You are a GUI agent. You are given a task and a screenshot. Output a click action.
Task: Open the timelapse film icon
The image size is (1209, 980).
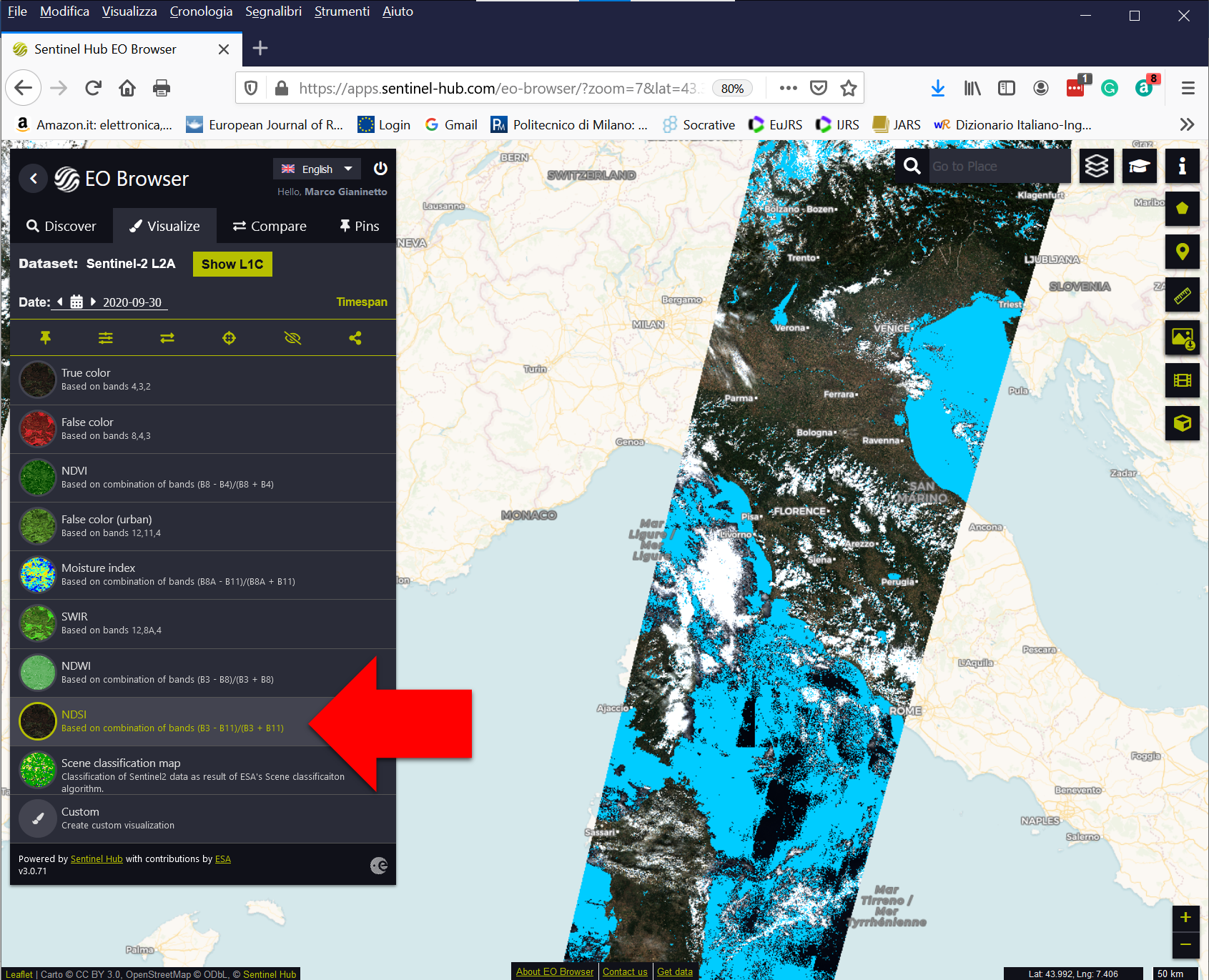[1182, 380]
